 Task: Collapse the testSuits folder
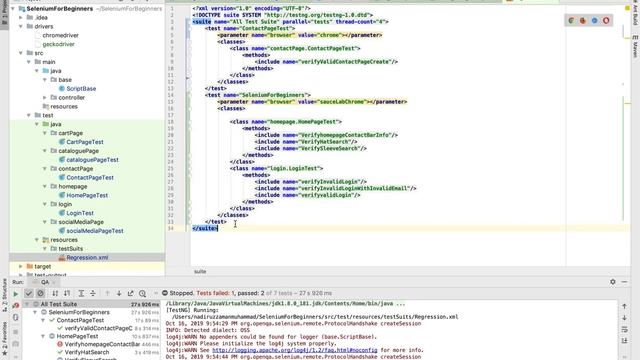click(45, 249)
